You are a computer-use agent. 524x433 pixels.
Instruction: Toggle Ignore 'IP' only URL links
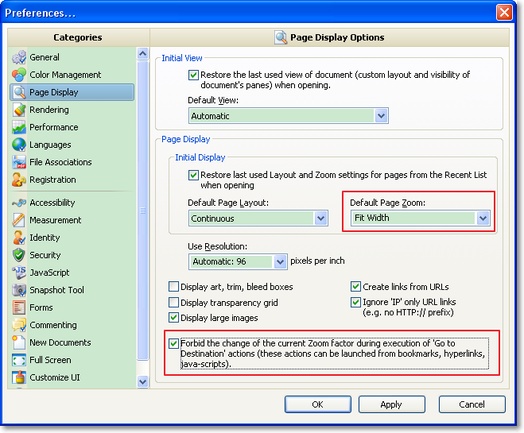click(x=356, y=302)
